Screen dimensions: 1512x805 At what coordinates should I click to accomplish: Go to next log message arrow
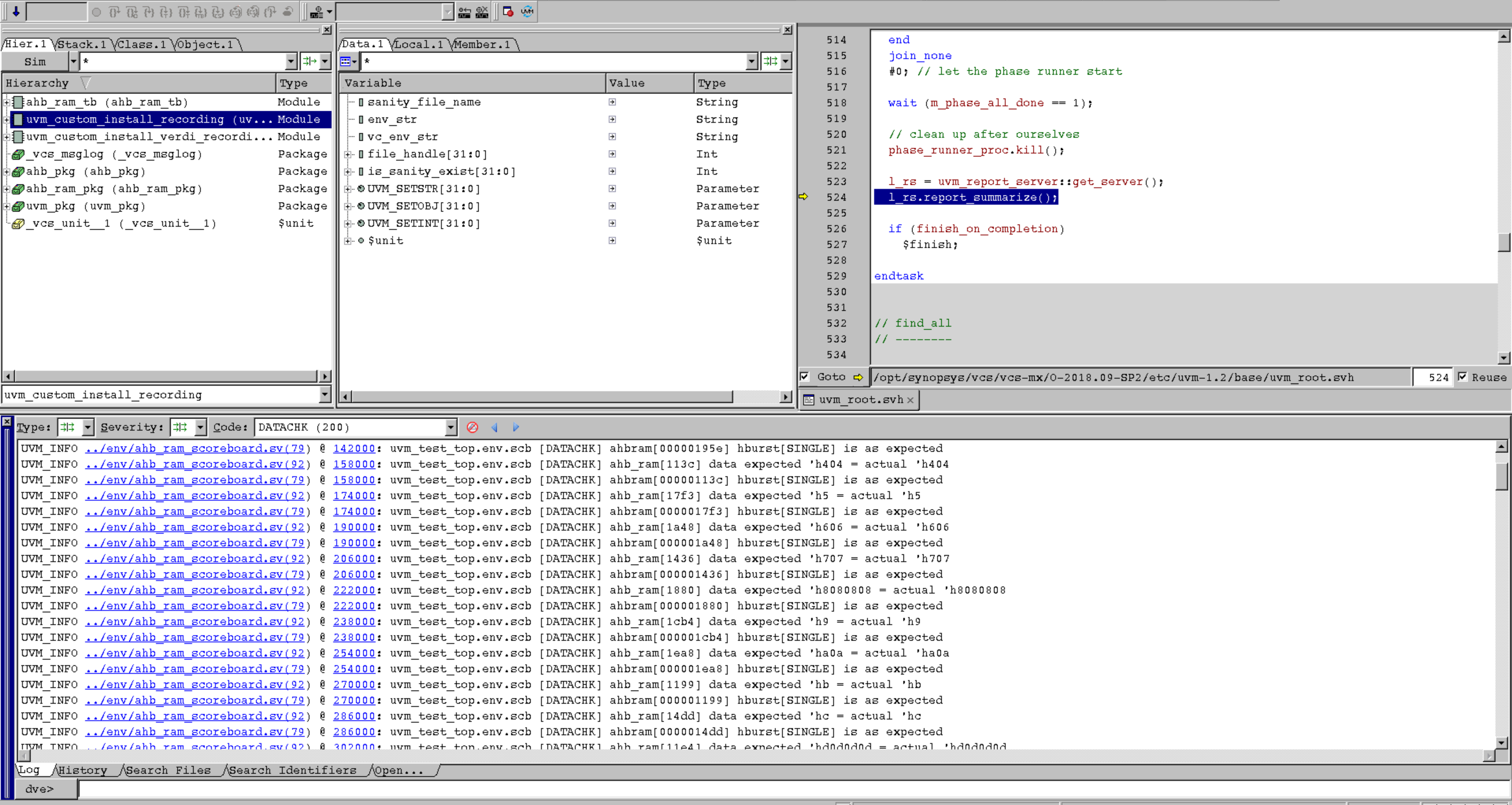tap(516, 427)
